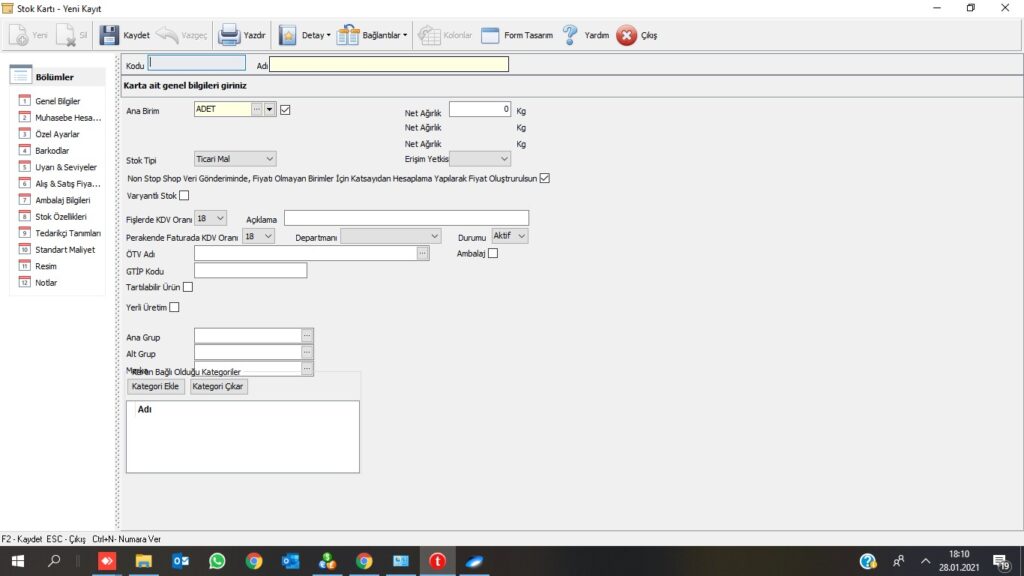Open the Bağlantılar toolbar menu
1024x576 pixels.
pos(372,35)
